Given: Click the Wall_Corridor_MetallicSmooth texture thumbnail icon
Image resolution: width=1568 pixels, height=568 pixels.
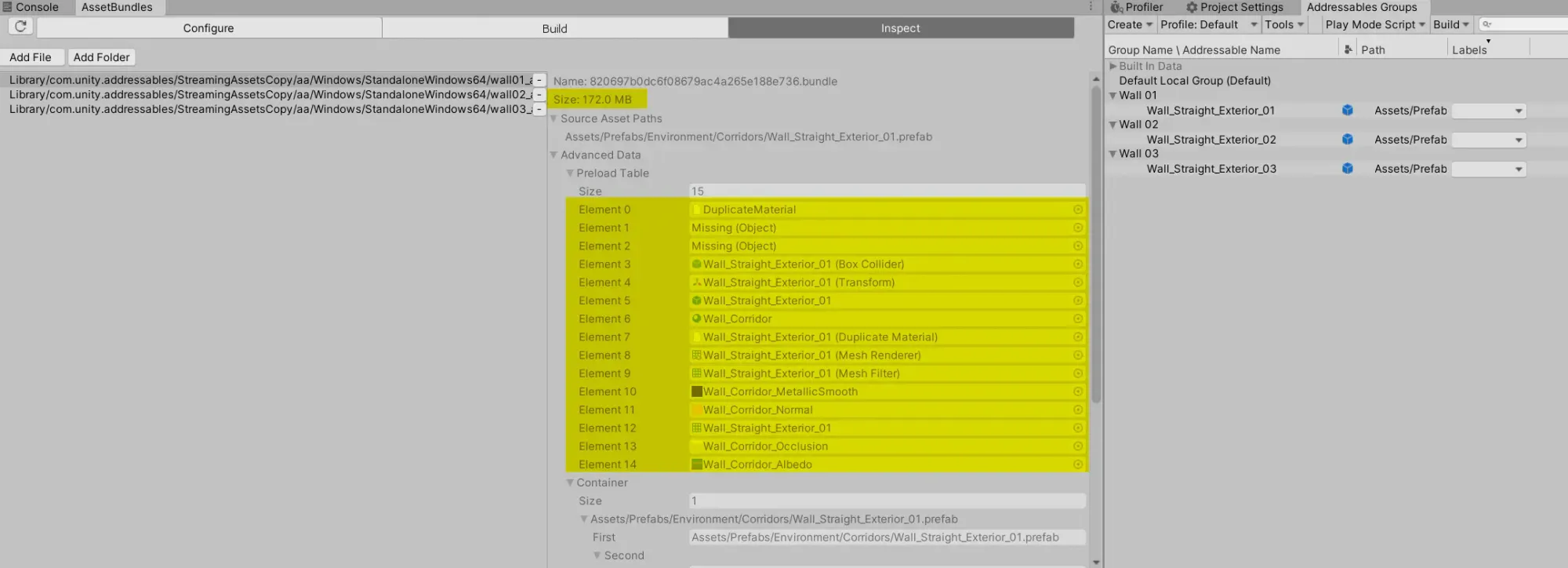Looking at the screenshot, I should [x=696, y=391].
